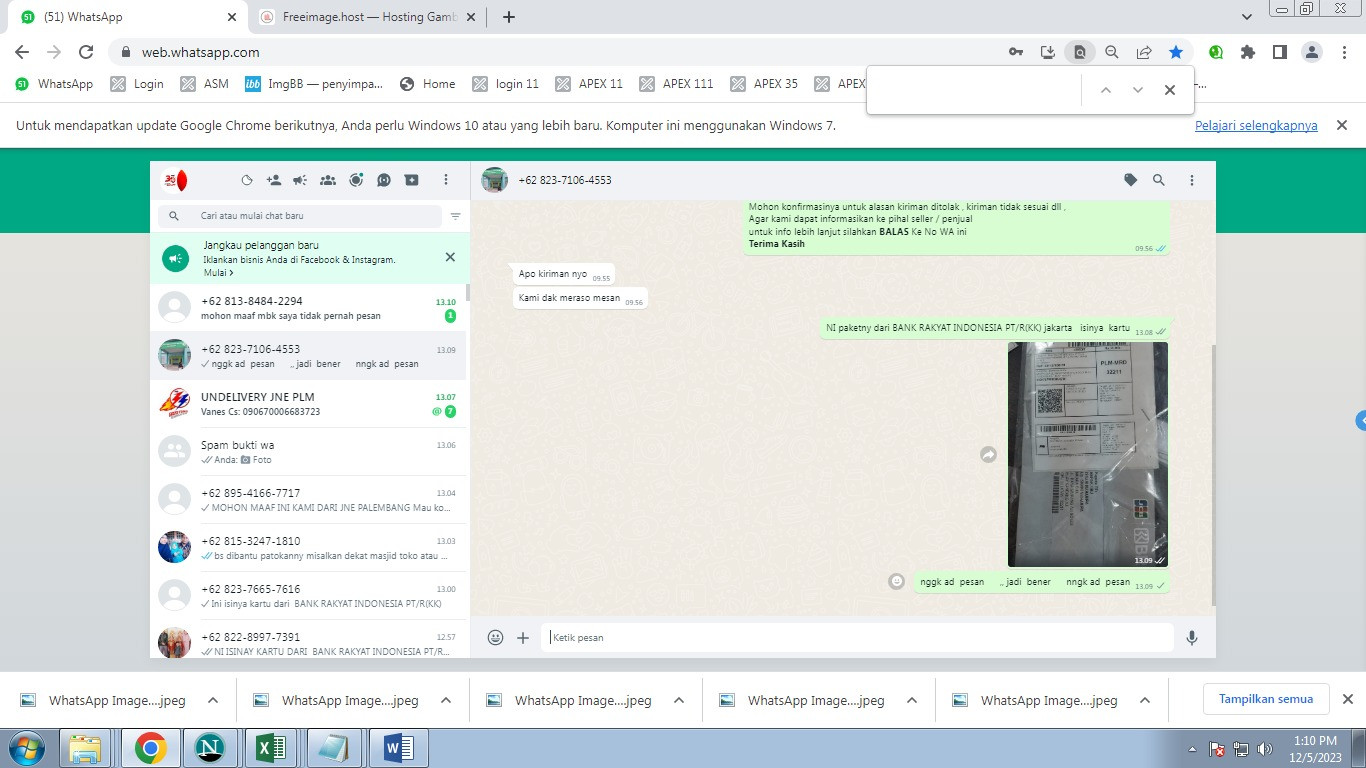The image size is (1366, 768).
Task: Click the install app icon in address bar
Action: pos(1048,52)
